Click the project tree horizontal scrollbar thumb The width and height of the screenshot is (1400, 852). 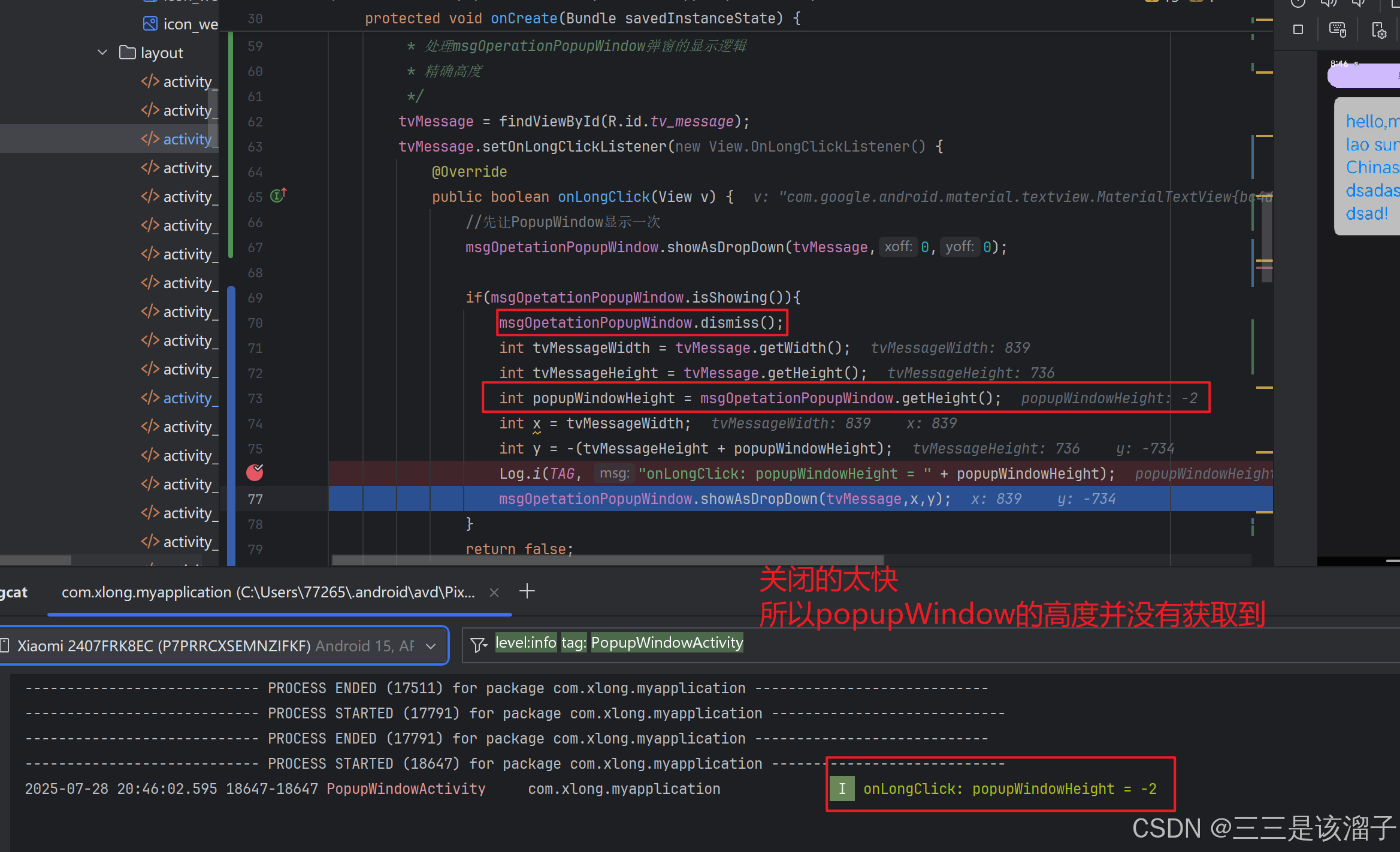coord(36,560)
